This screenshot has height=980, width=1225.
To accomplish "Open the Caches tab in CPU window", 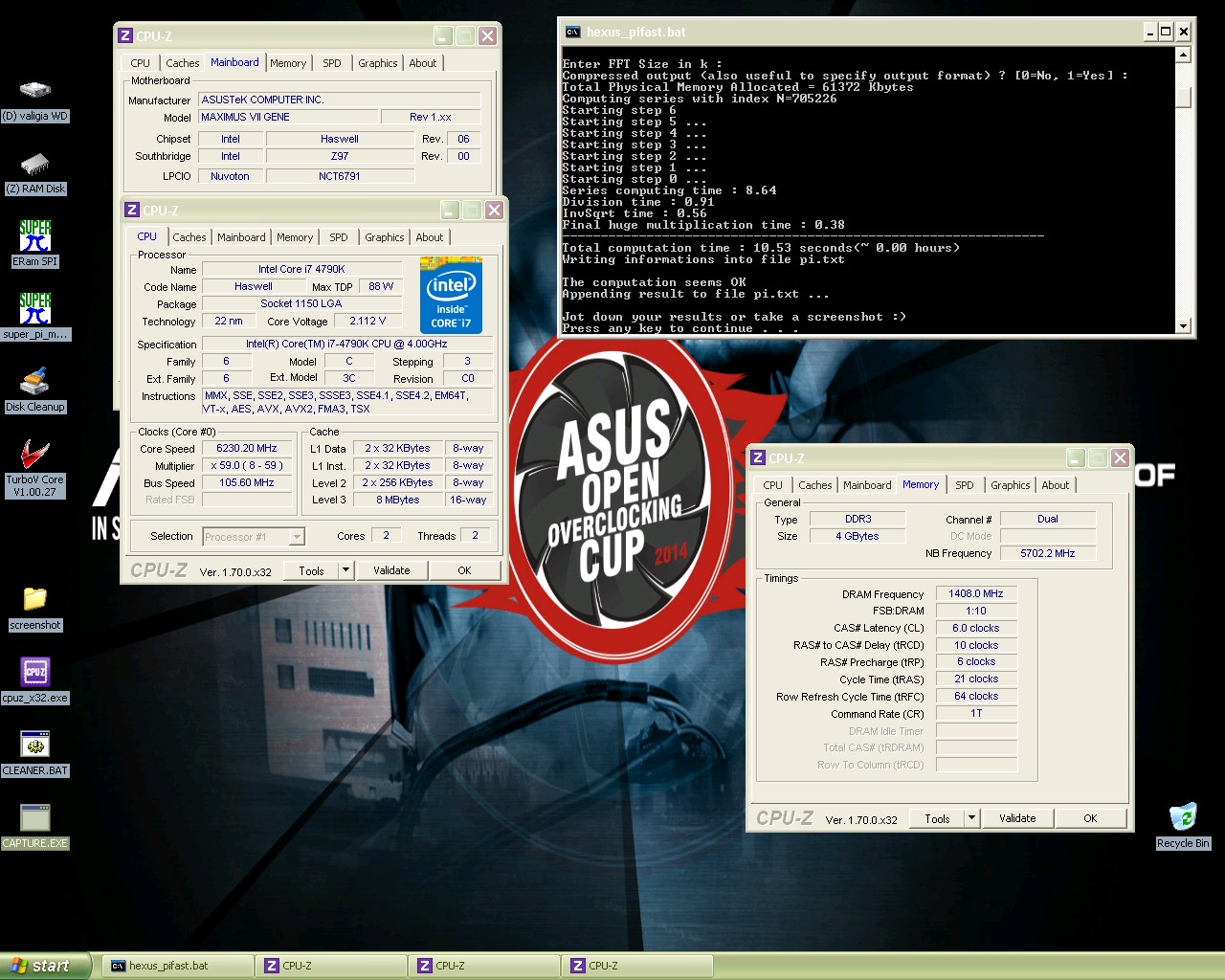I will 189,237.
